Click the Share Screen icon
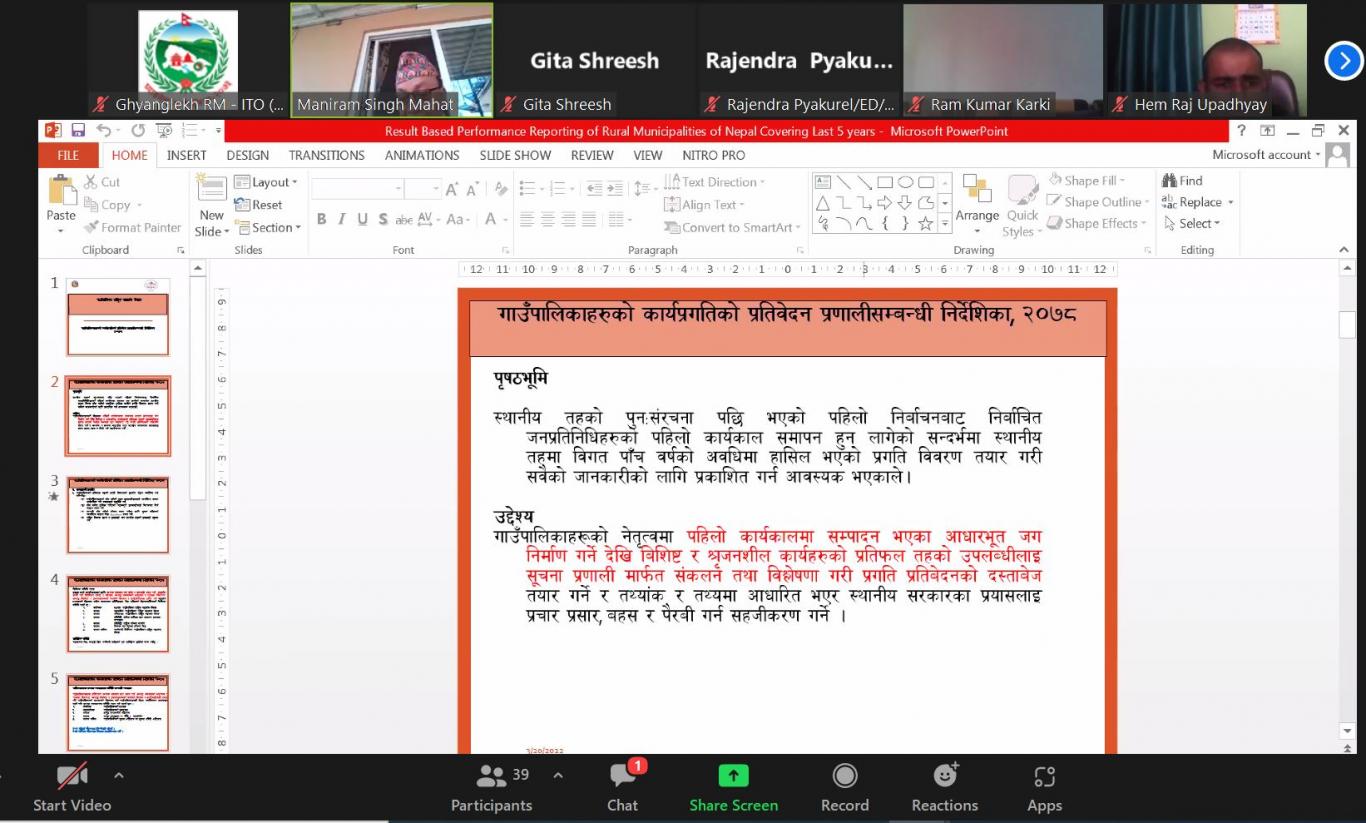Image resolution: width=1366 pixels, height=823 pixels. click(x=733, y=777)
